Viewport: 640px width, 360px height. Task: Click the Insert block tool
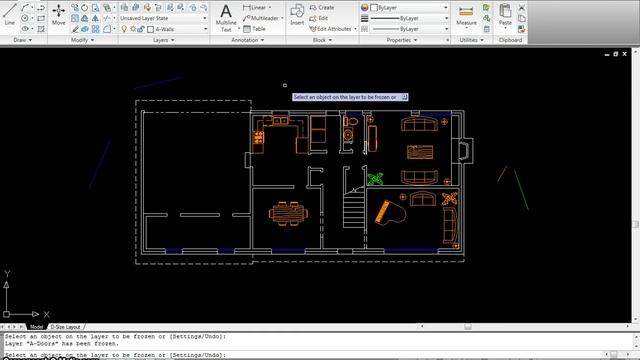(x=297, y=15)
